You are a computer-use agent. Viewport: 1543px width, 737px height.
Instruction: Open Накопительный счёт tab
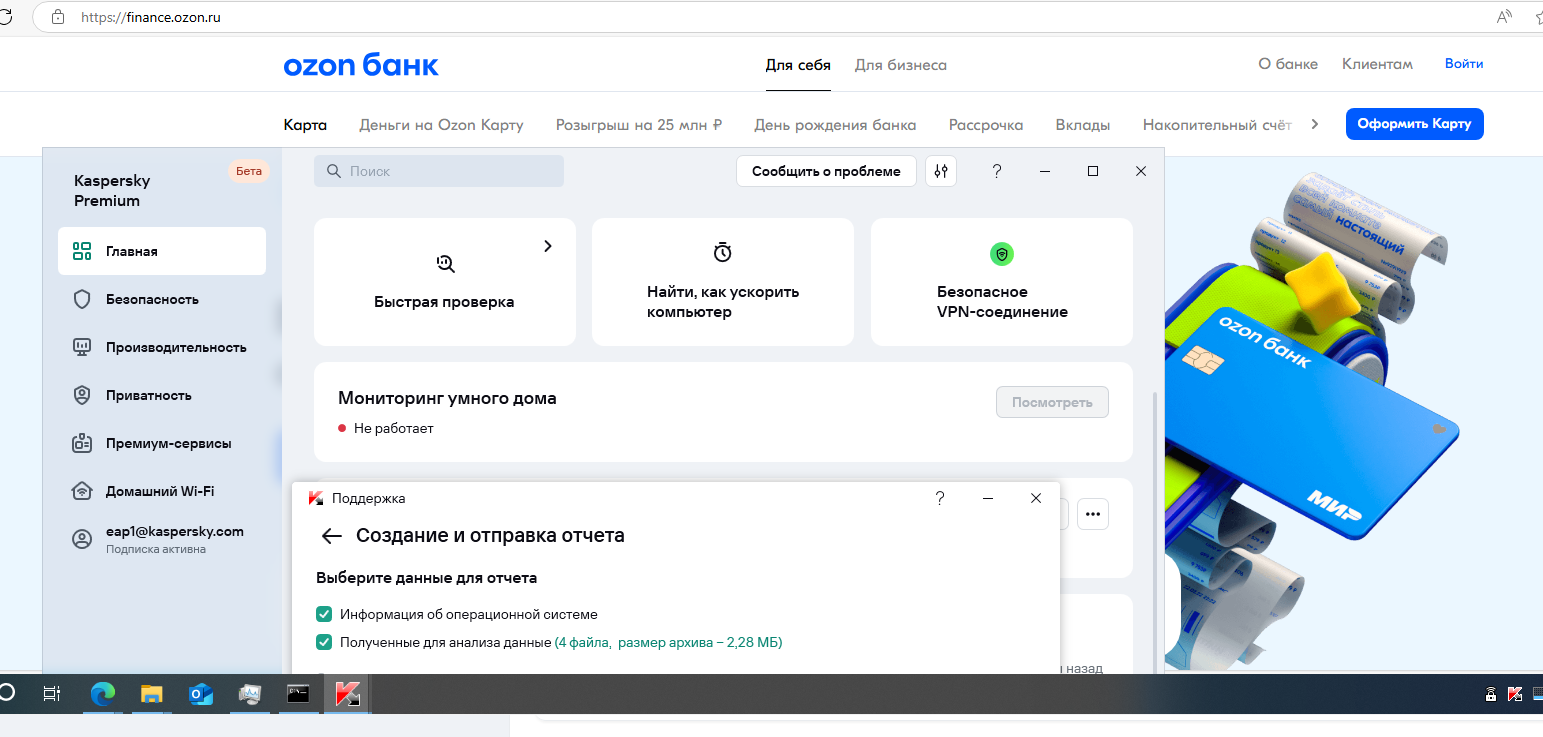coord(1217,125)
